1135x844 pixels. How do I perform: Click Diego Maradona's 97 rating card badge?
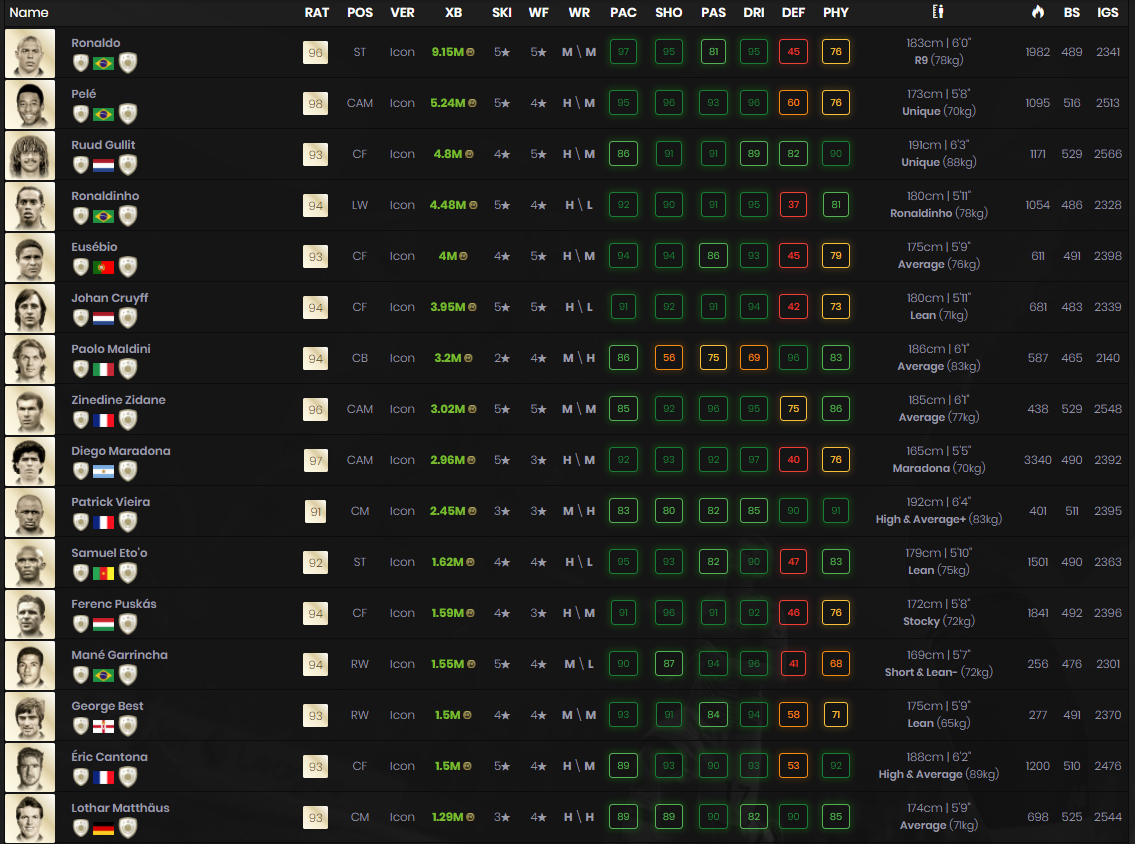(x=316, y=460)
